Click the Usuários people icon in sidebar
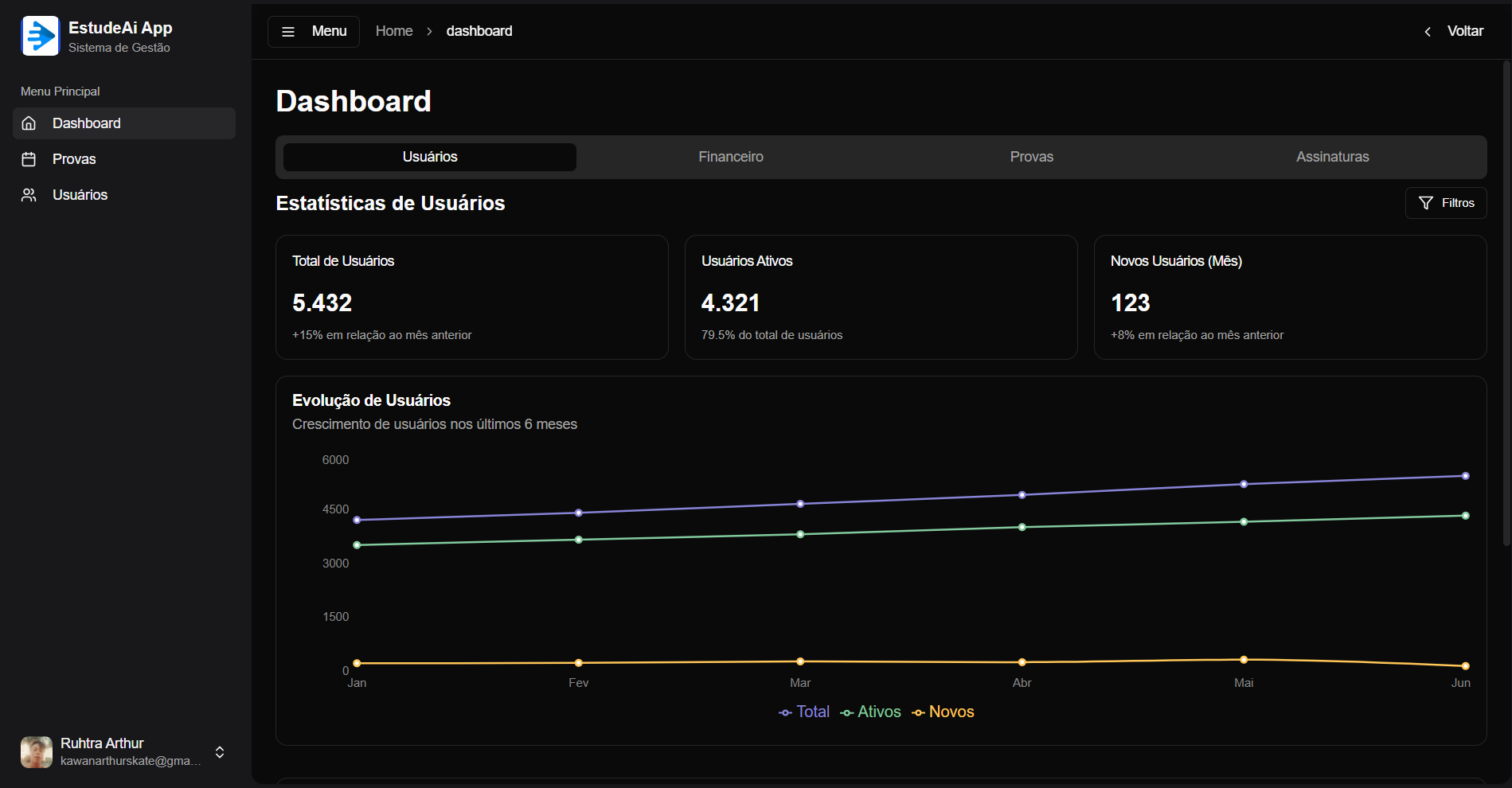This screenshot has height=788, width=1512. [x=29, y=195]
